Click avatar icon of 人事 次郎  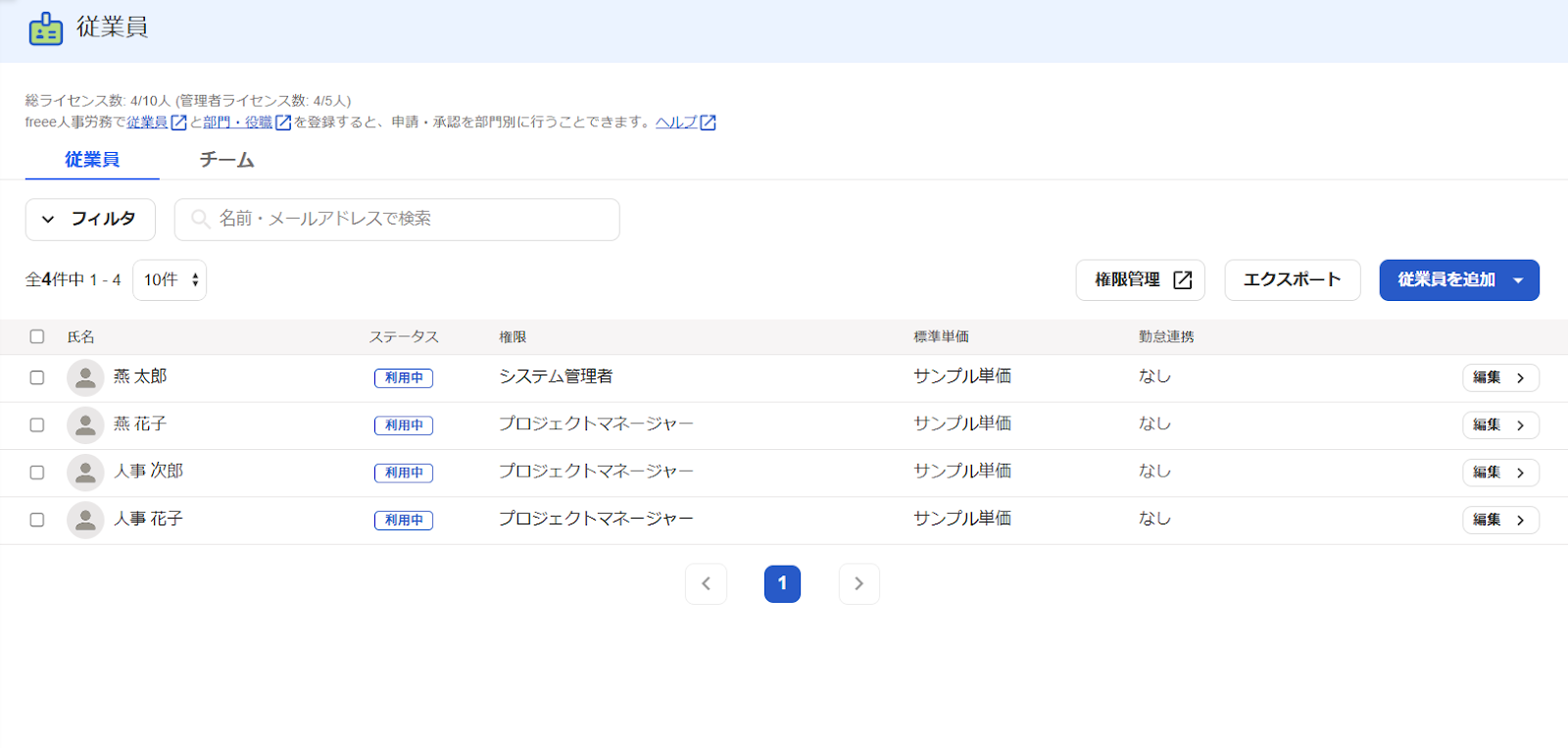pos(85,473)
